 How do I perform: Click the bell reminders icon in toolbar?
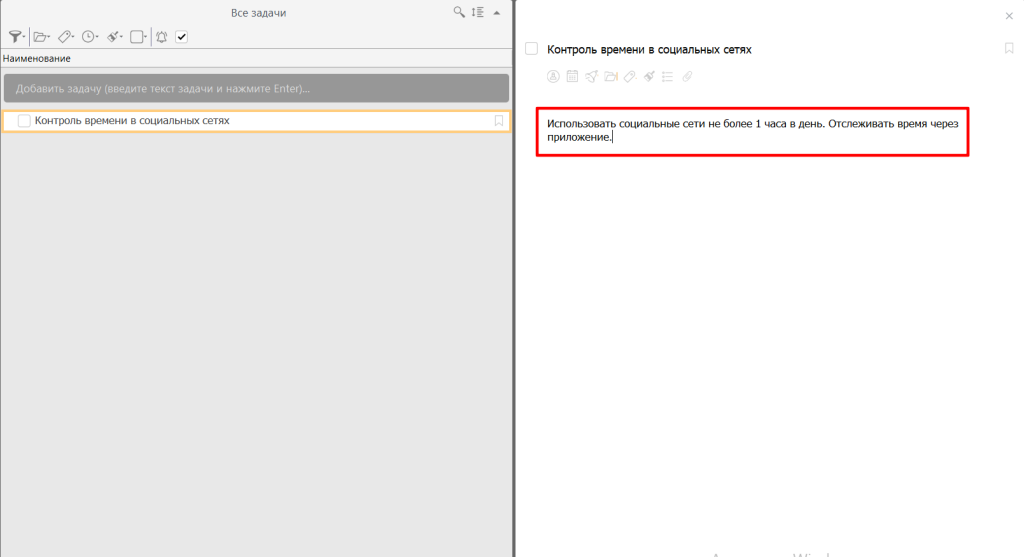161,37
